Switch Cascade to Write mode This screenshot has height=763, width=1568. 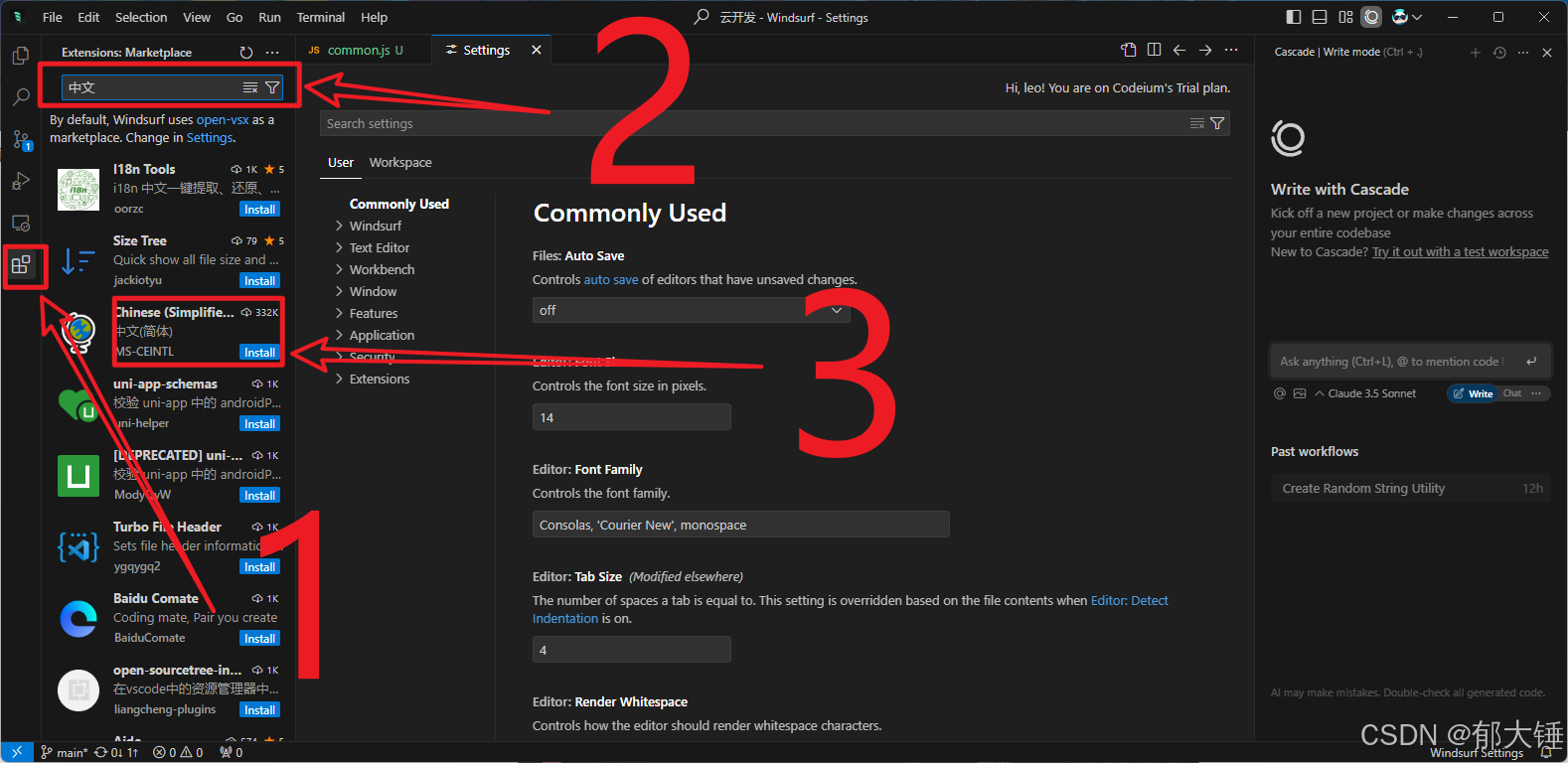click(x=1473, y=393)
